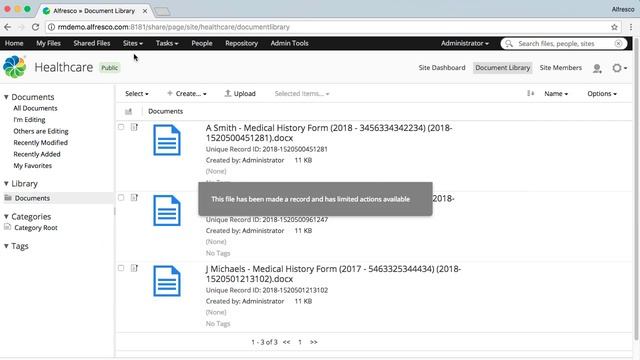
Task: Go to Site Dashboard
Action: point(442,68)
